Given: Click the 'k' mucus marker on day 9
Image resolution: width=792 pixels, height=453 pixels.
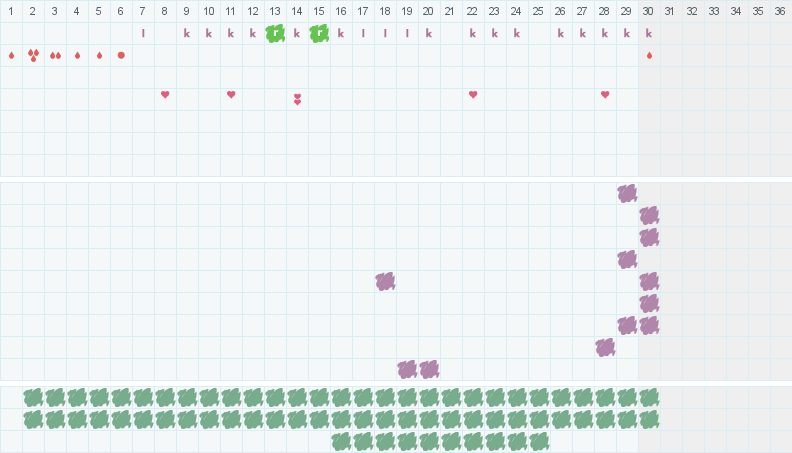Looking at the screenshot, I should (x=187, y=33).
